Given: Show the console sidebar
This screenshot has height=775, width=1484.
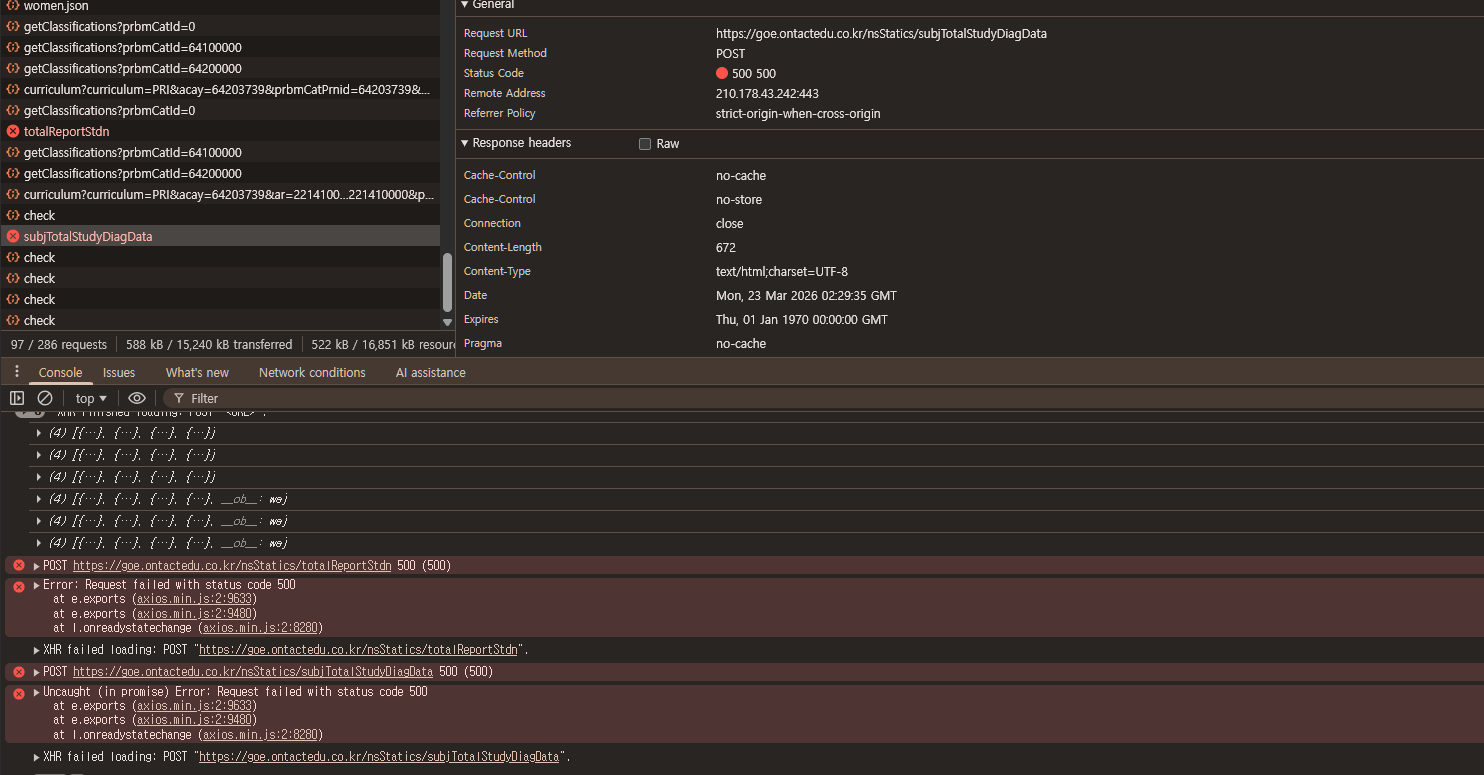Looking at the screenshot, I should 17,398.
